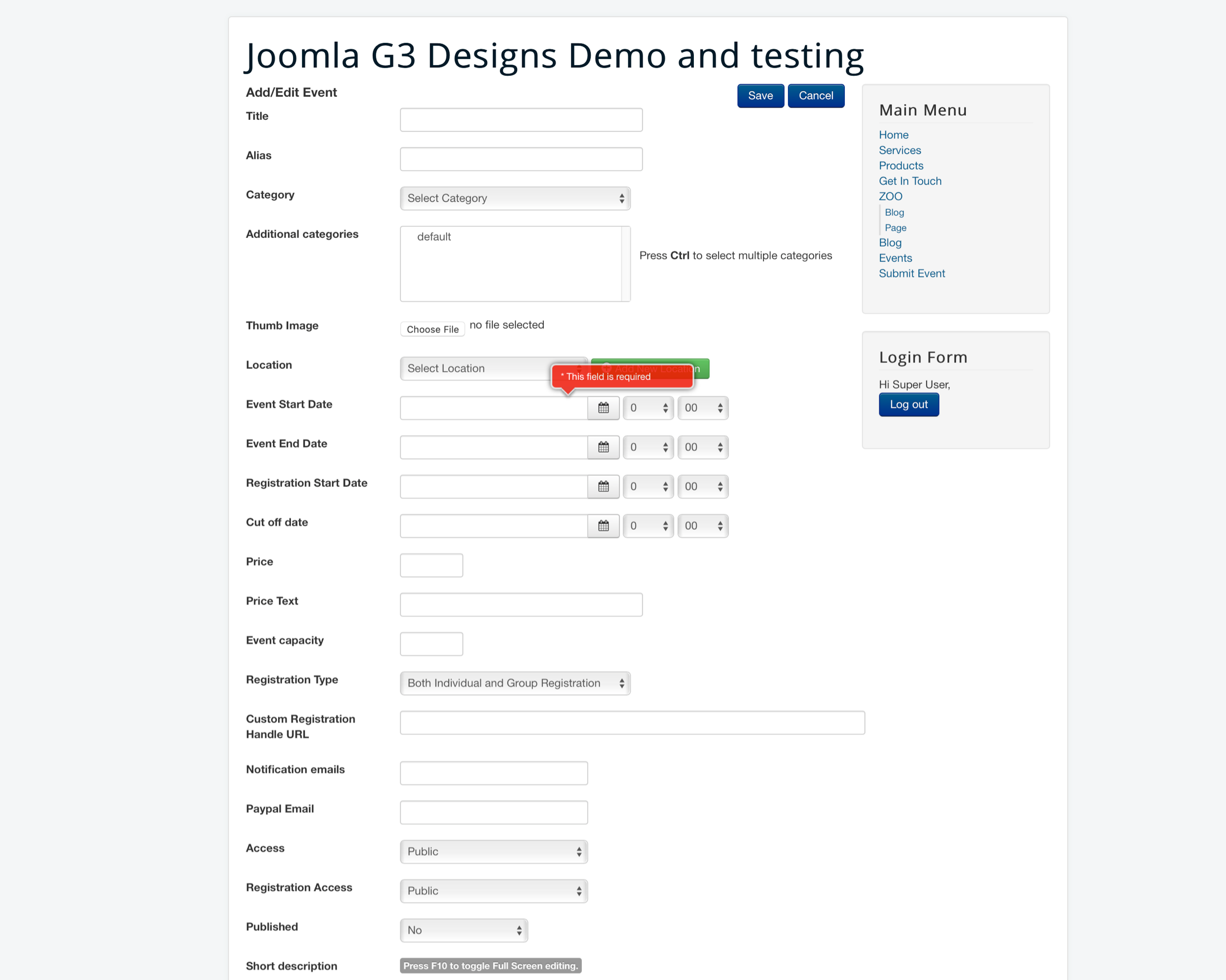Screen dimensions: 1226x980
Task: Open the Registration Type dropdown
Action: (515, 682)
